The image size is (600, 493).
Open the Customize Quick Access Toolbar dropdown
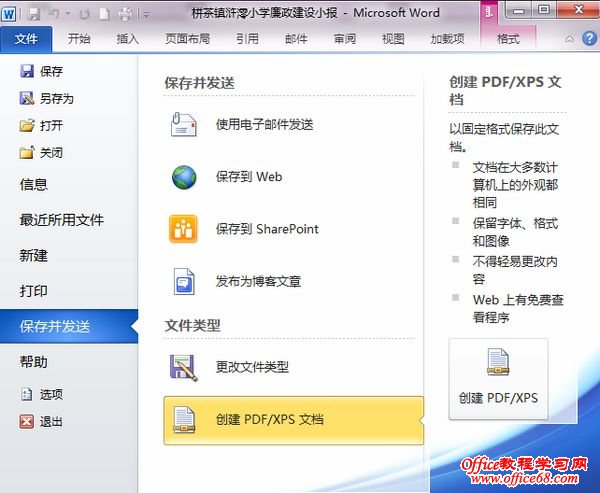click(146, 15)
